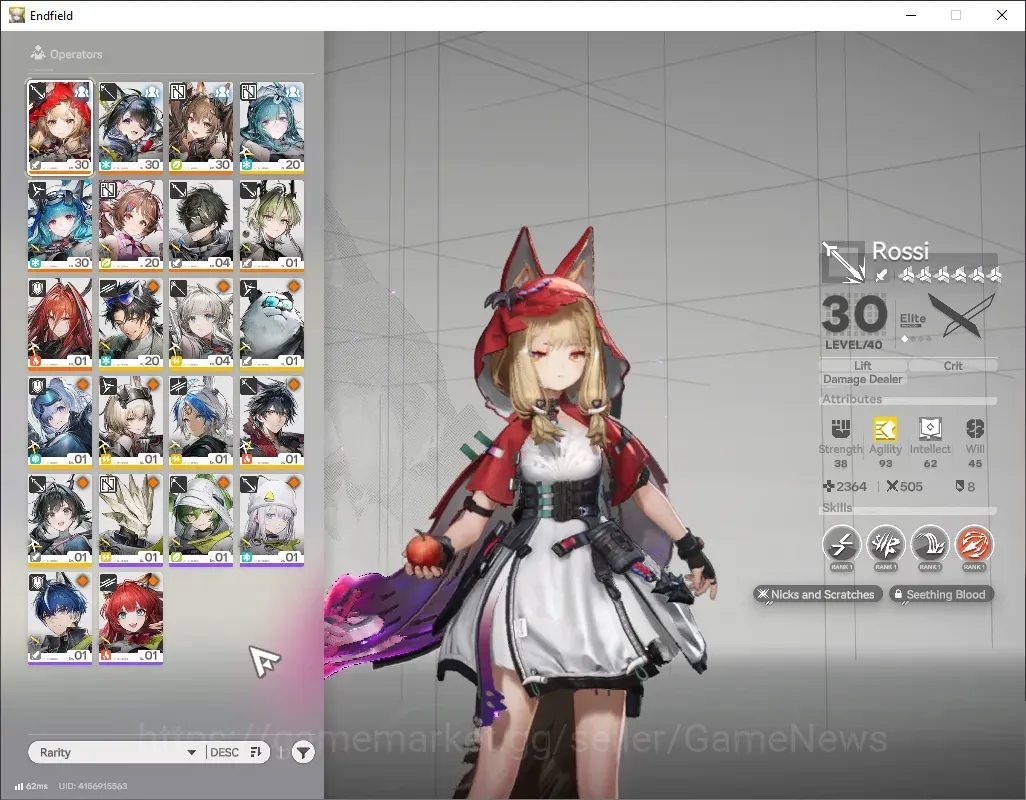
Task: Click the Intellect attribute icon
Action: [x=930, y=429]
